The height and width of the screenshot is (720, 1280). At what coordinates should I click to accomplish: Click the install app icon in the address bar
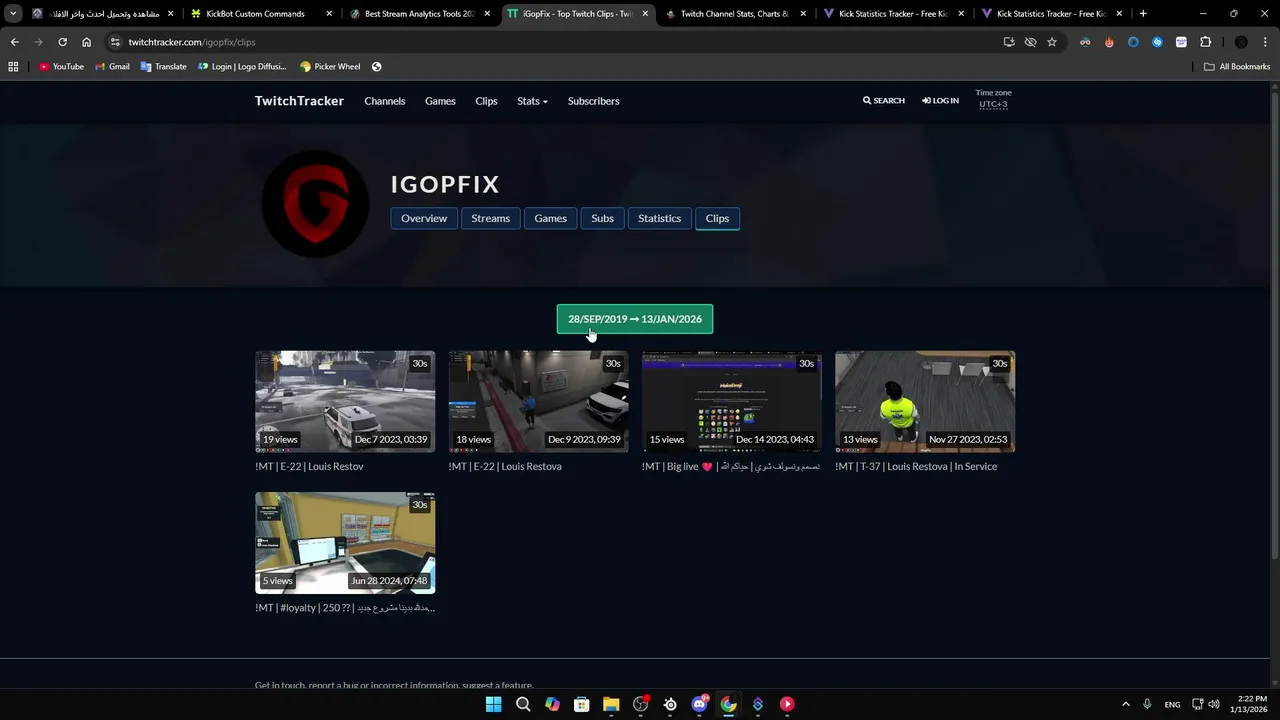(1009, 42)
